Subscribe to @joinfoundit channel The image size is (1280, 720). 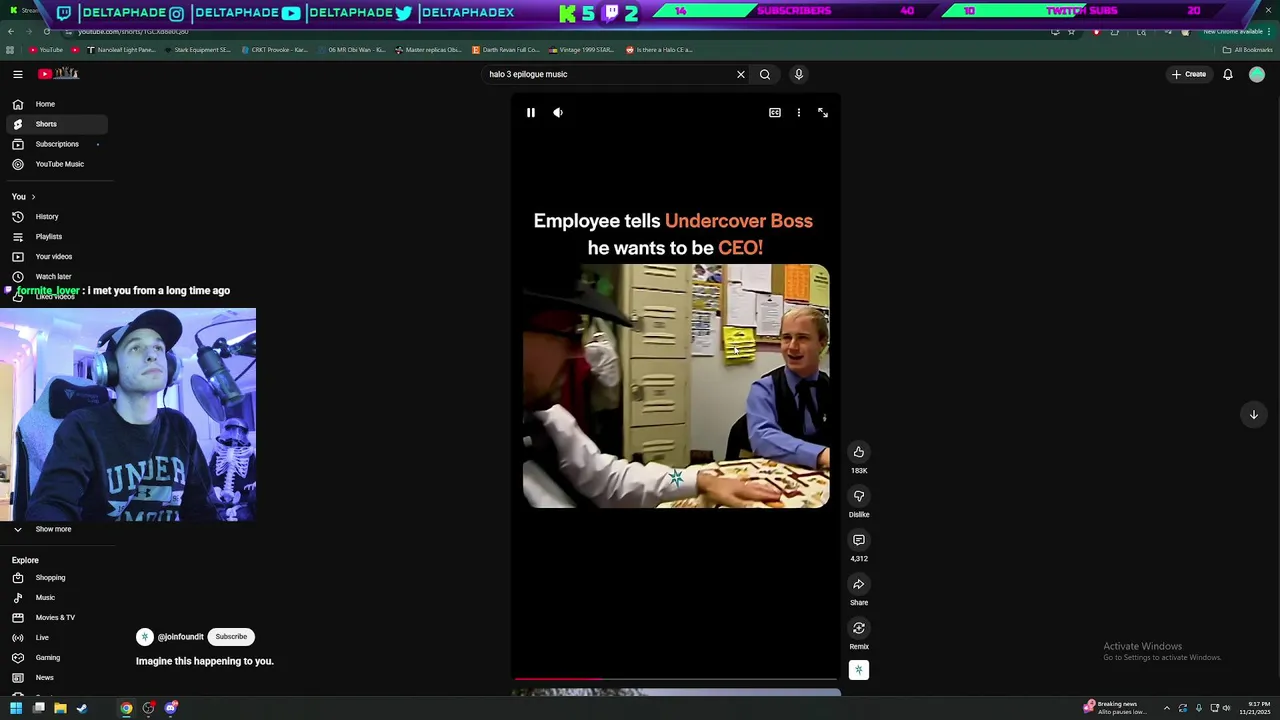click(x=231, y=637)
